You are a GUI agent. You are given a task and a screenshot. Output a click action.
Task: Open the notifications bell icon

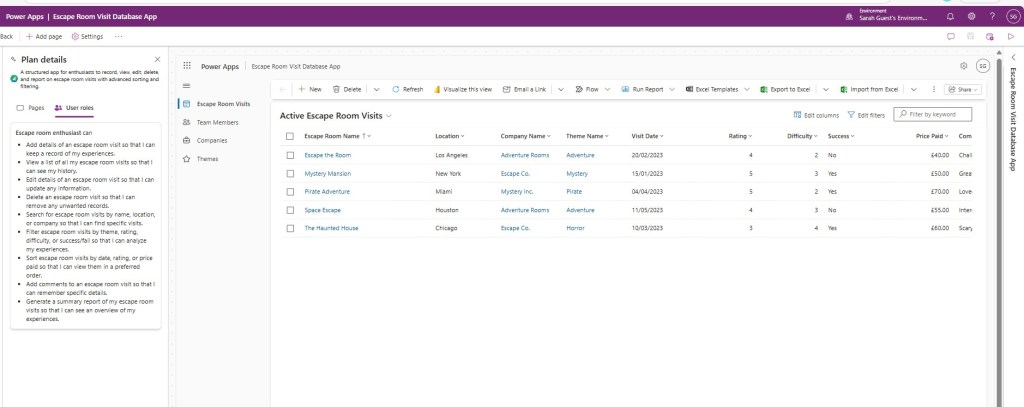(x=950, y=17)
